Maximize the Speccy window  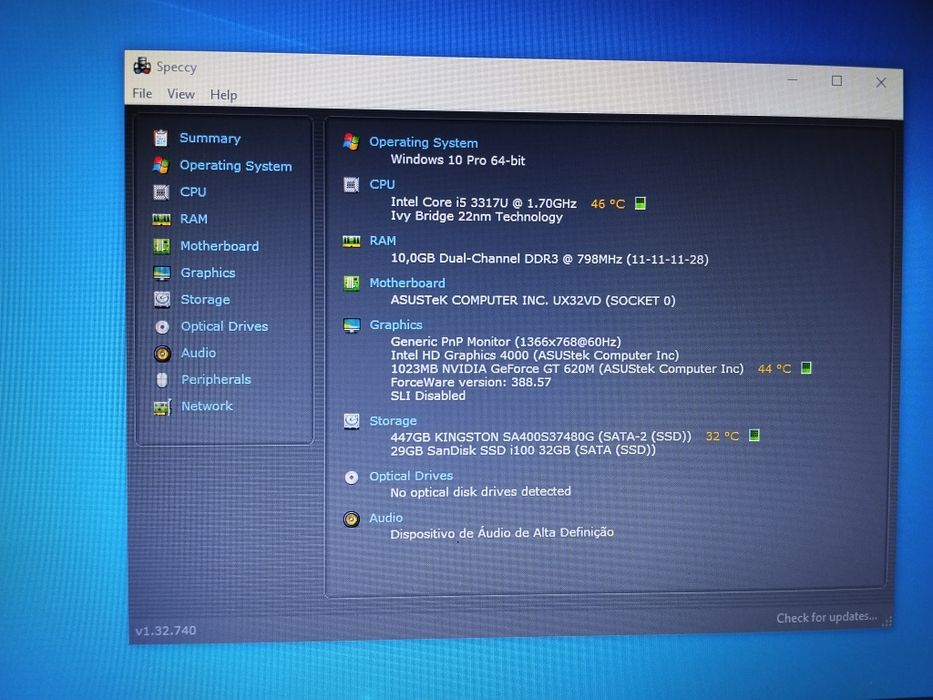(x=837, y=81)
